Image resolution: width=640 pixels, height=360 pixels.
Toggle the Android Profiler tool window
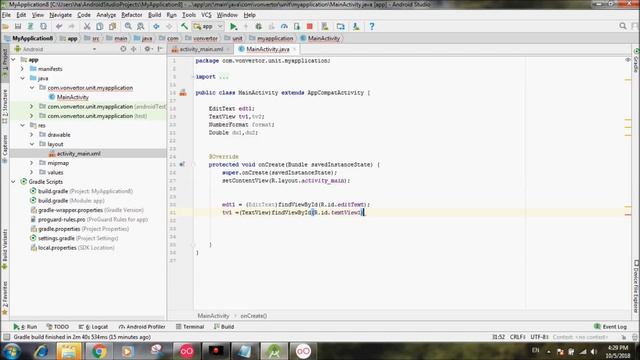[142, 327]
